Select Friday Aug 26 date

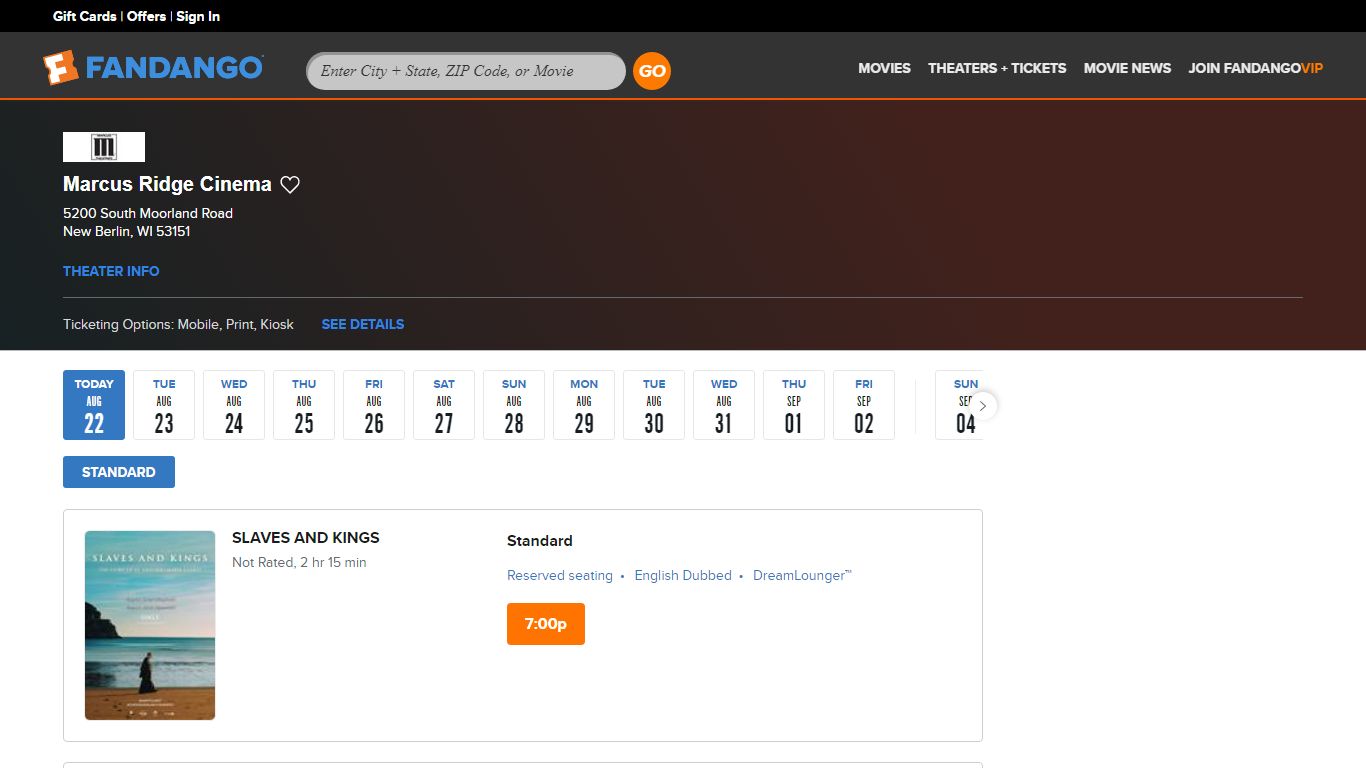(374, 405)
